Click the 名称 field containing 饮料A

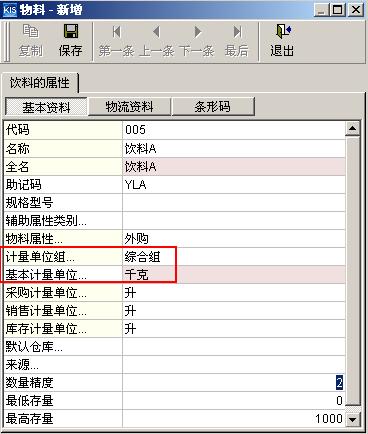point(234,148)
